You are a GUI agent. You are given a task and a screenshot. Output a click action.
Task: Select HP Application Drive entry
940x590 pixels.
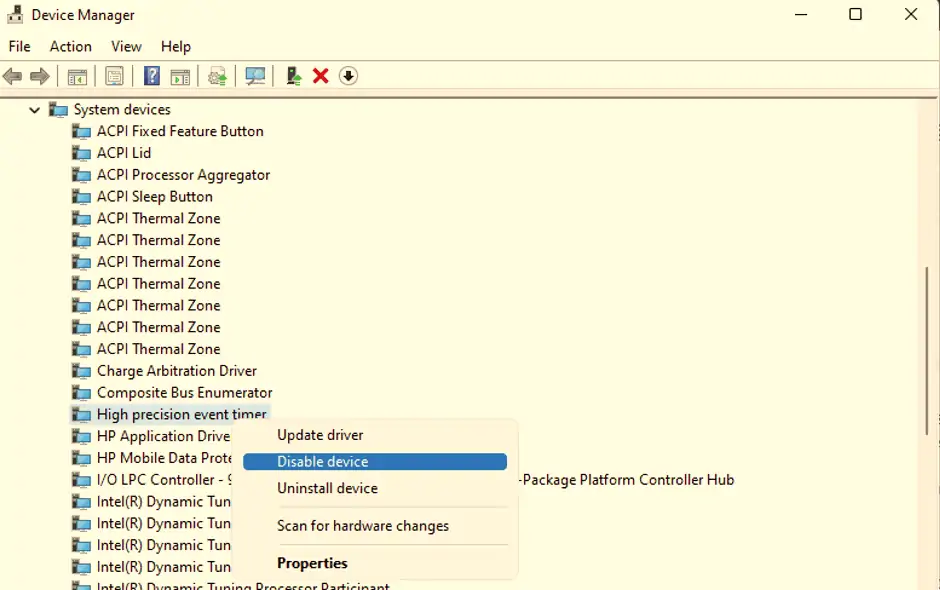tap(163, 437)
